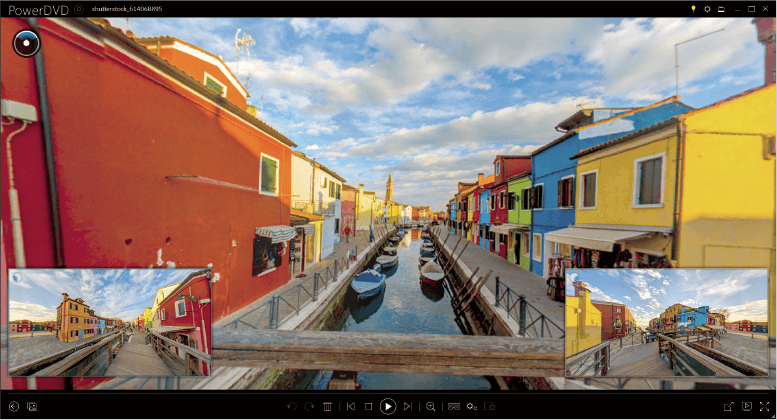Delete media with the trash icon
This screenshot has width=777, height=420.
(x=327, y=406)
